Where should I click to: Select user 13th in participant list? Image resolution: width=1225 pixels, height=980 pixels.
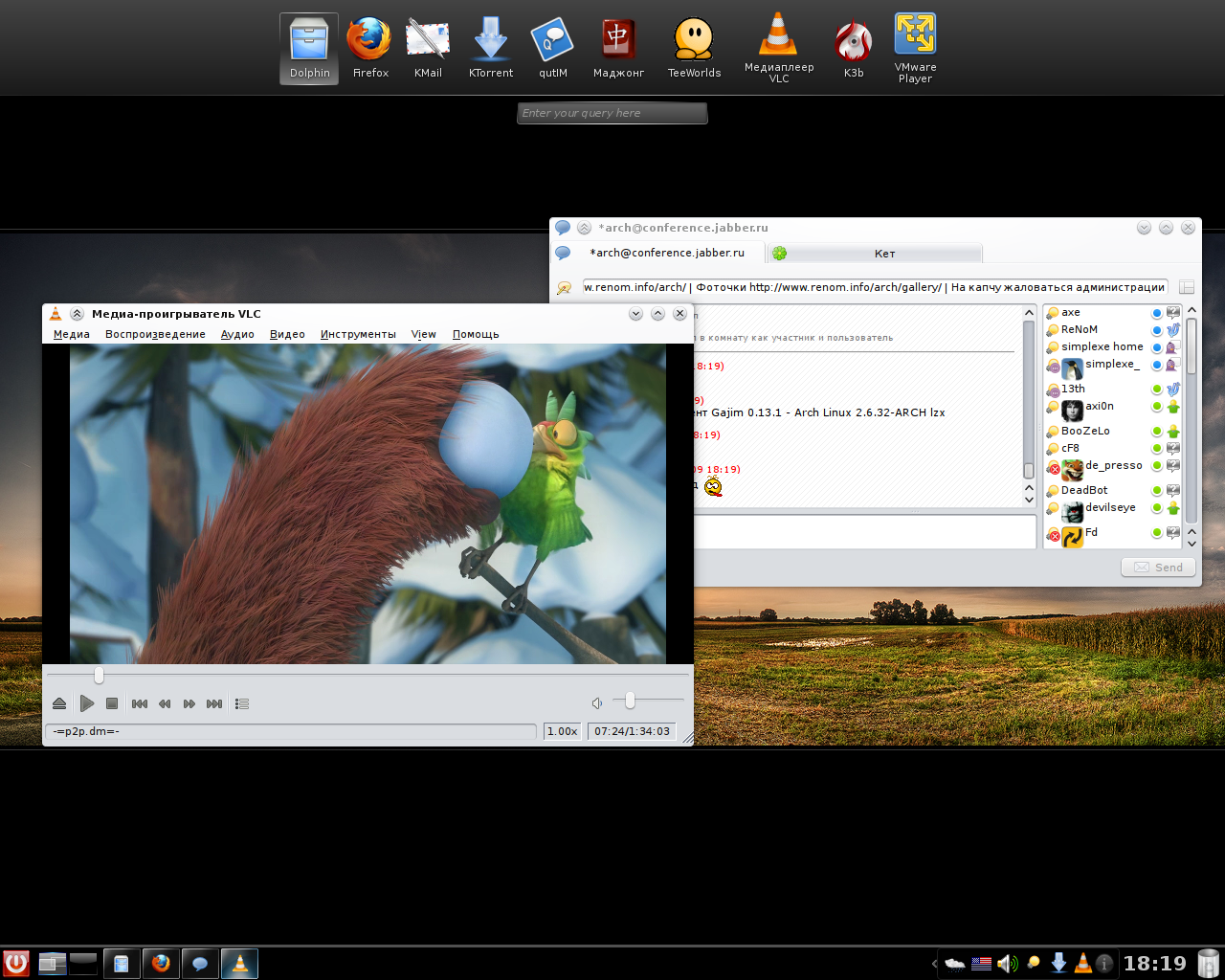point(1113,390)
